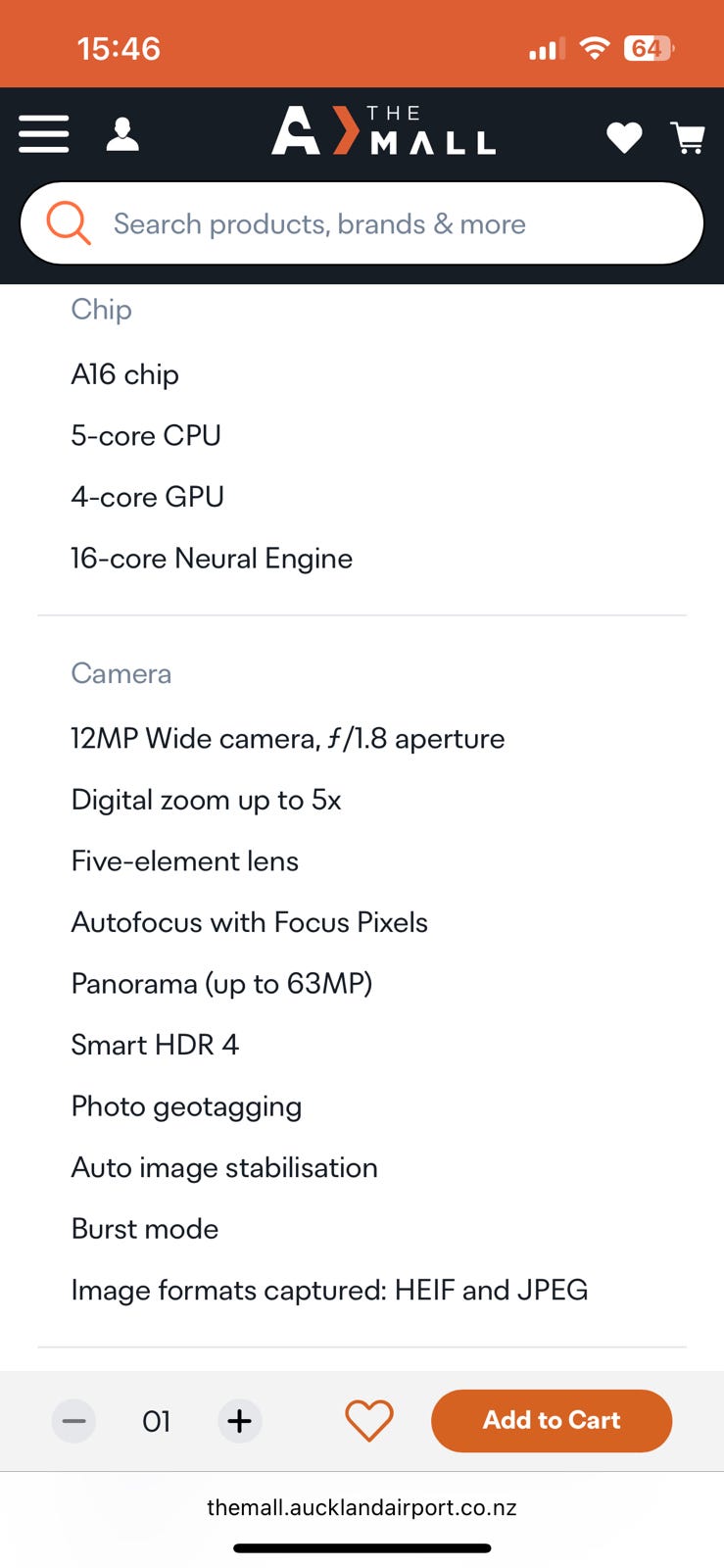Tap the battery level indicator

pyautogui.click(x=649, y=48)
